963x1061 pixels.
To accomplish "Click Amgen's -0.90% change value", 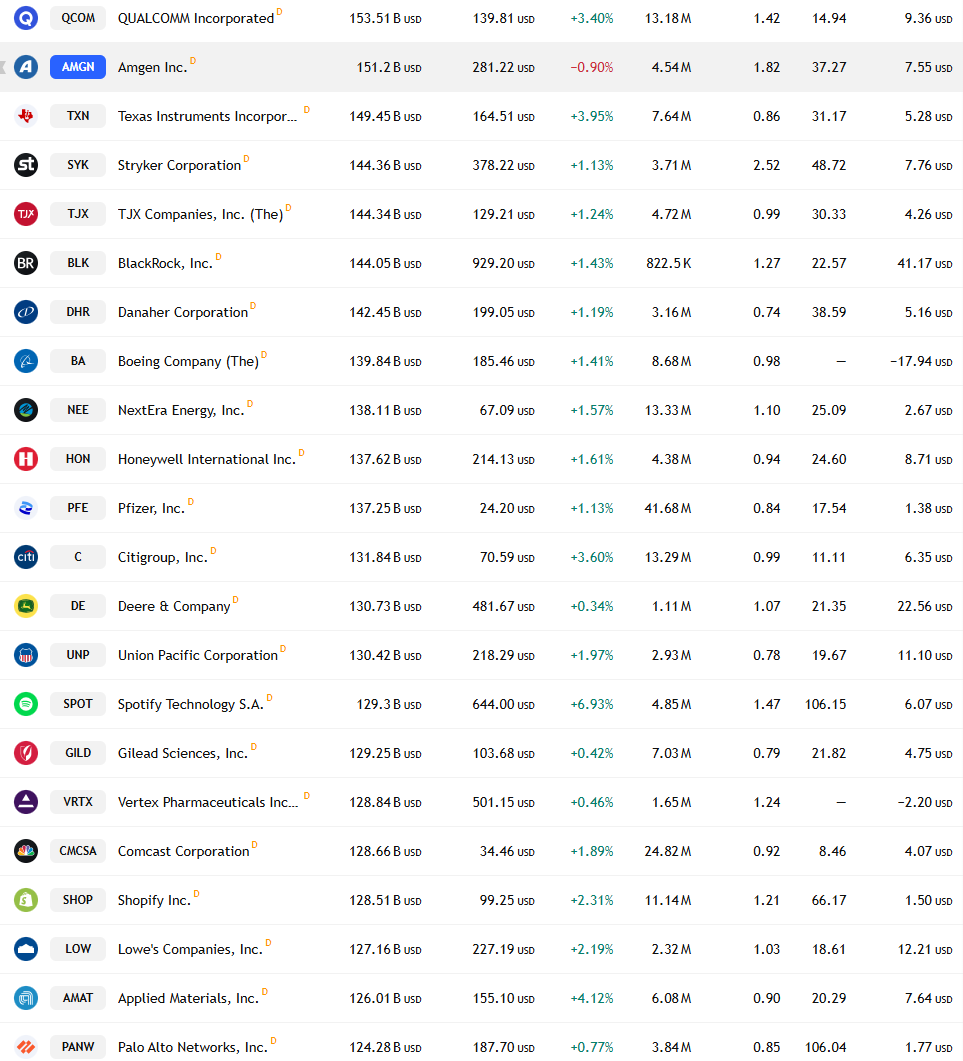I will click(x=591, y=68).
